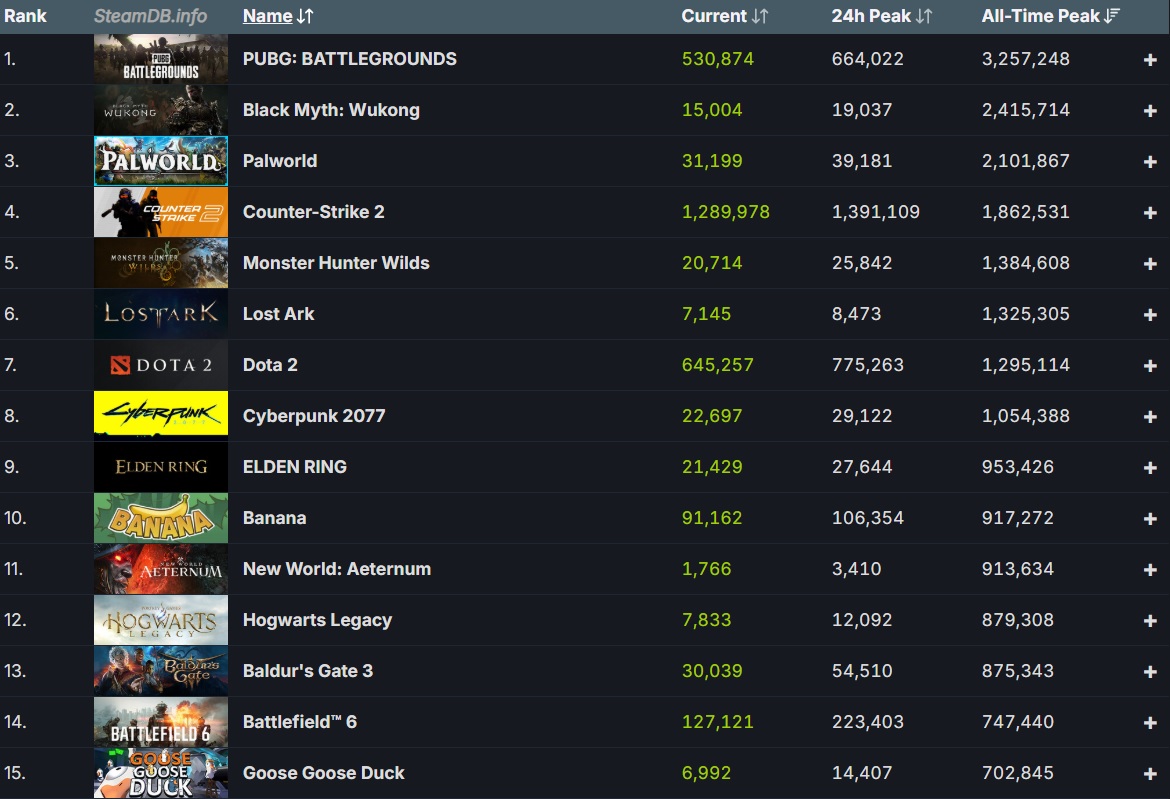Click the plus icon for PUBG: BATTLEGROUNDS
Image resolution: width=1170 pixels, height=799 pixels.
[x=1149, y=60]
